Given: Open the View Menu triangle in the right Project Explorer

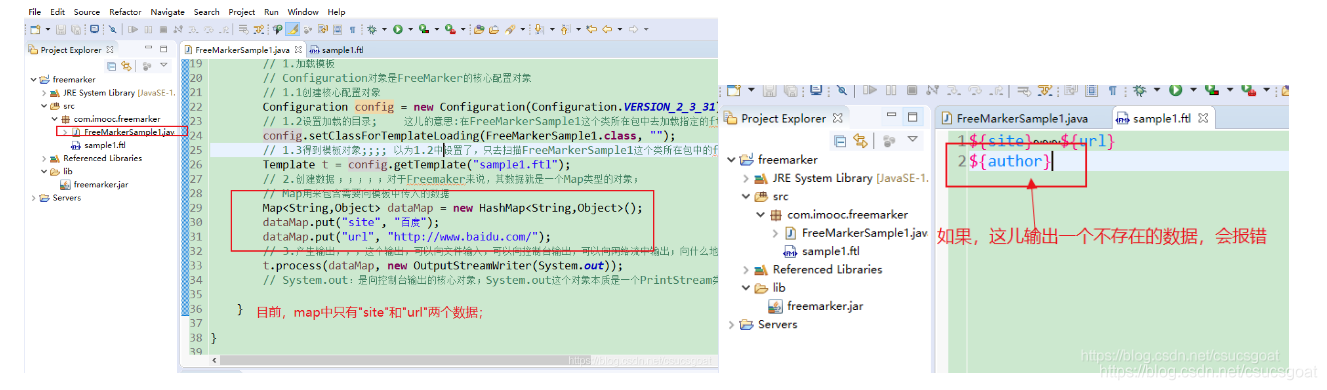Looking at the screenshot, I should click(x=913, y=139).
